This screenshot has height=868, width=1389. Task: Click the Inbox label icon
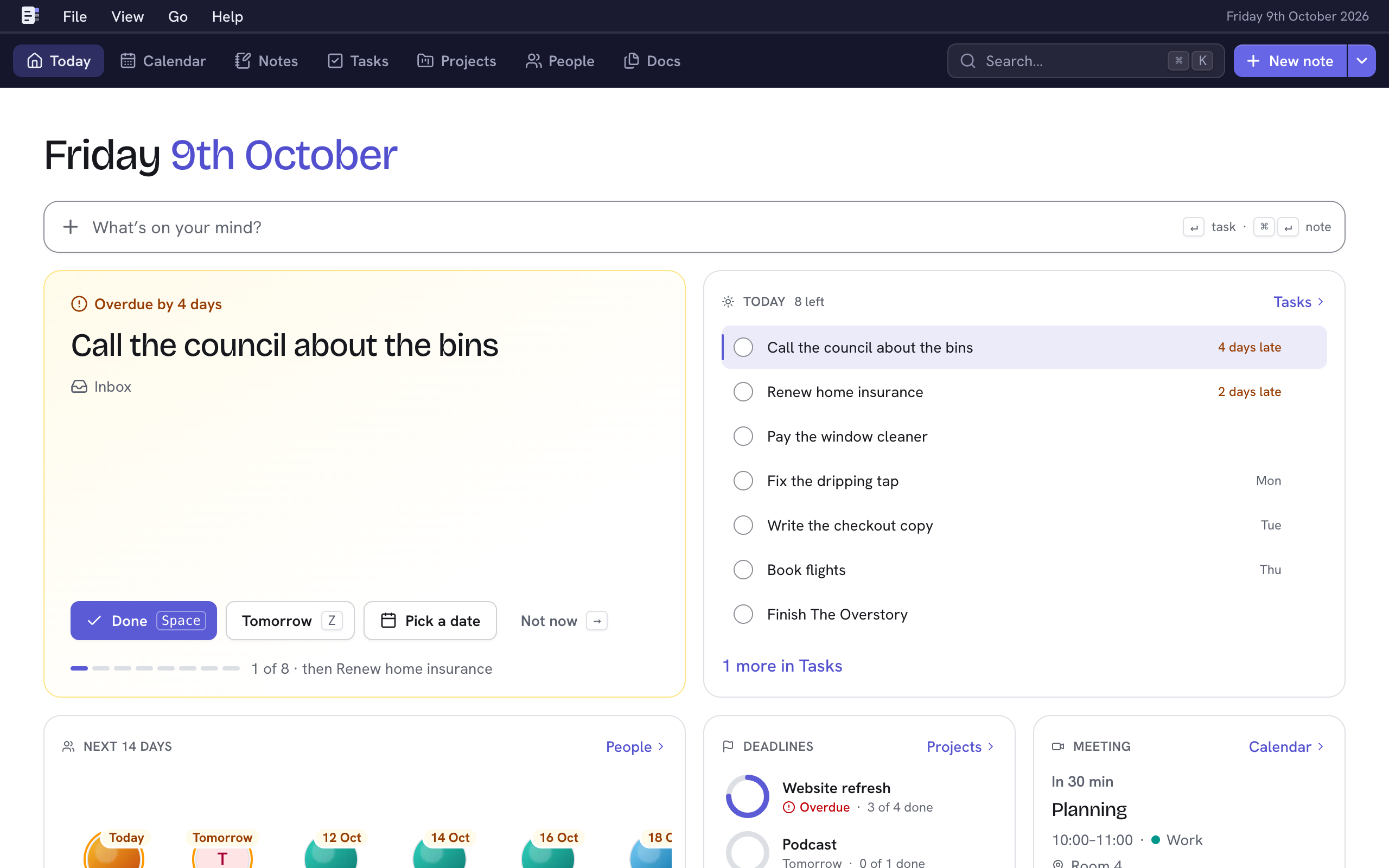point(79,386)
